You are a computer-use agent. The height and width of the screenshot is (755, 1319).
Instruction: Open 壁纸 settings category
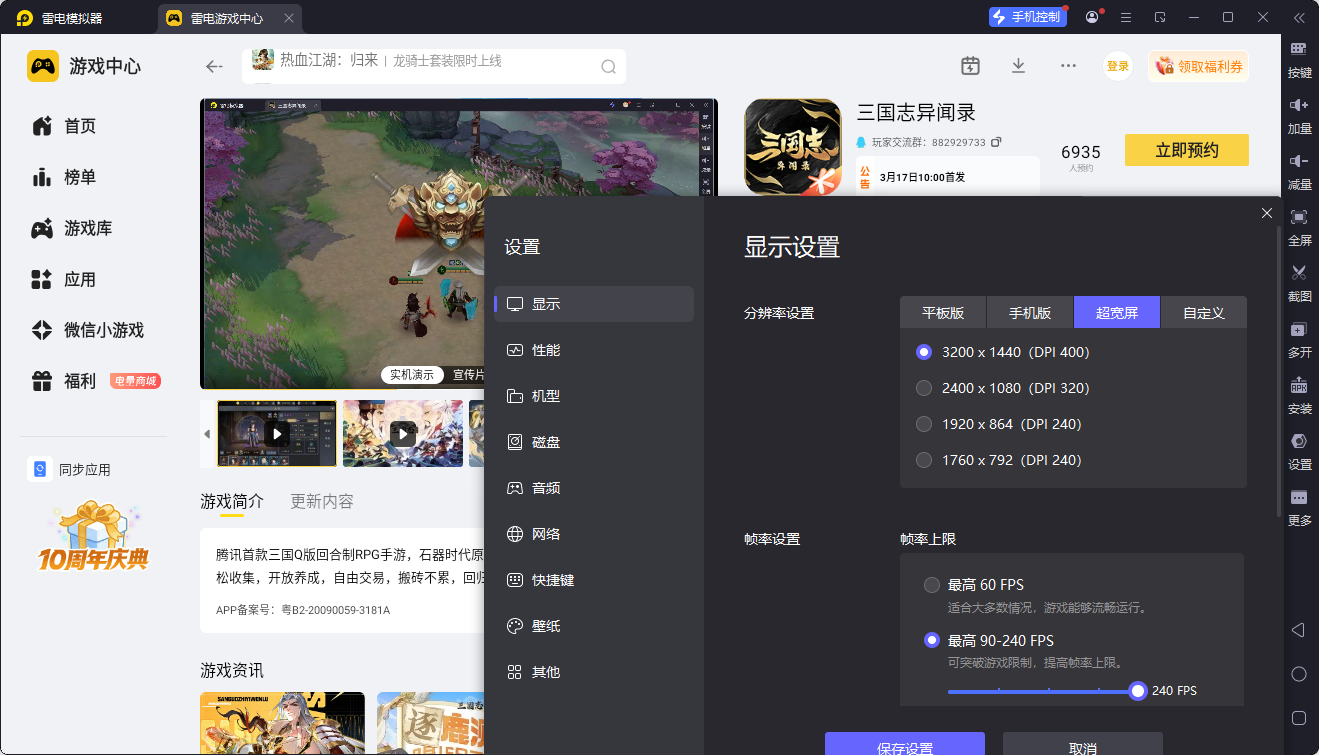coord(594,626)
